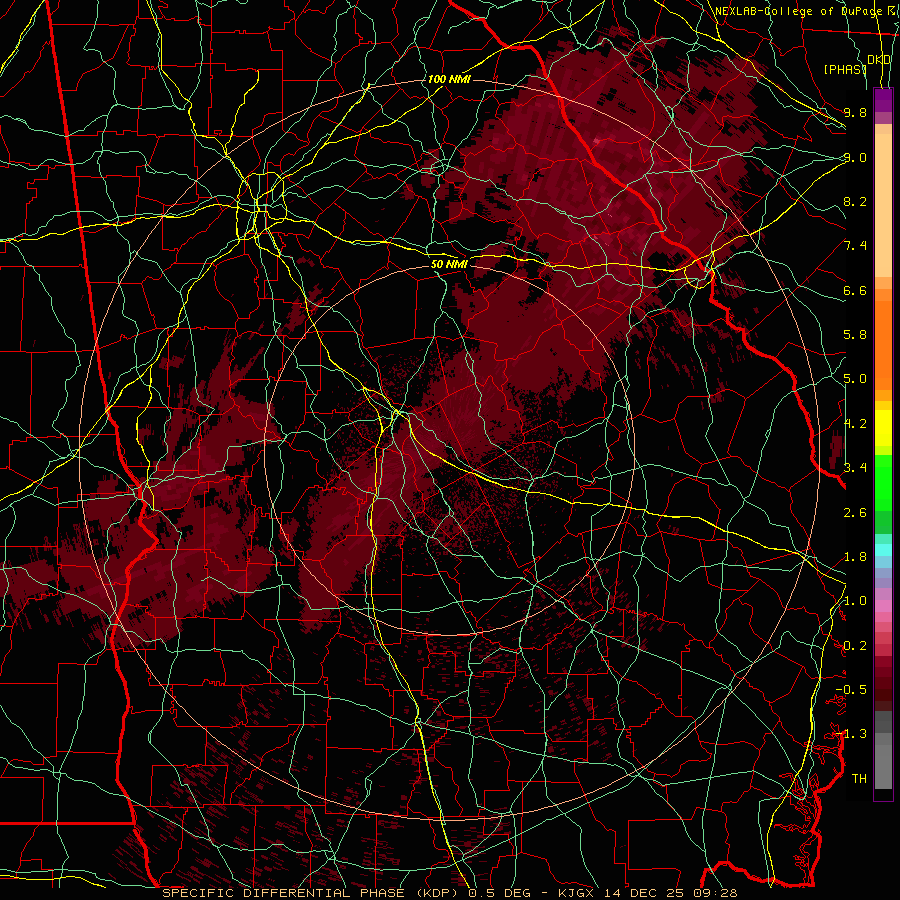Viewport: 900px width, 900px height.
Task: Select the 0.2 legend value
Action: point(855,646)
